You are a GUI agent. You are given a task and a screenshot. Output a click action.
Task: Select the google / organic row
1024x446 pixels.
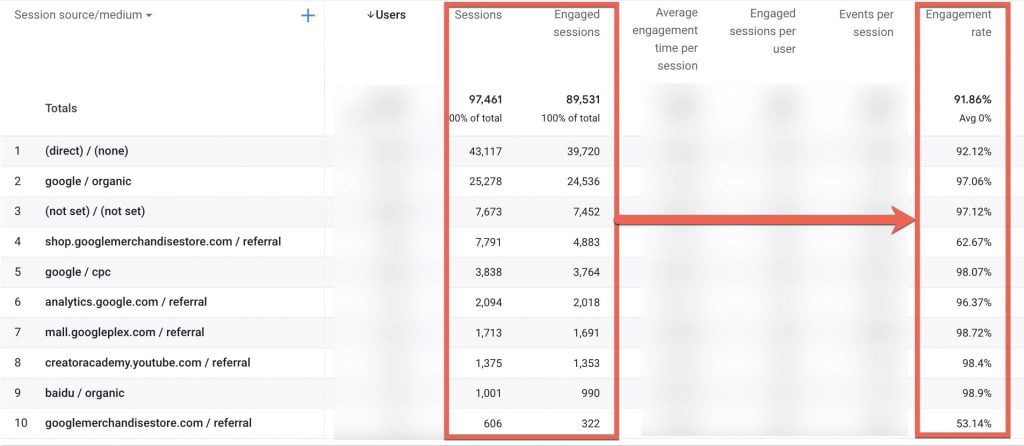(88, 182)
